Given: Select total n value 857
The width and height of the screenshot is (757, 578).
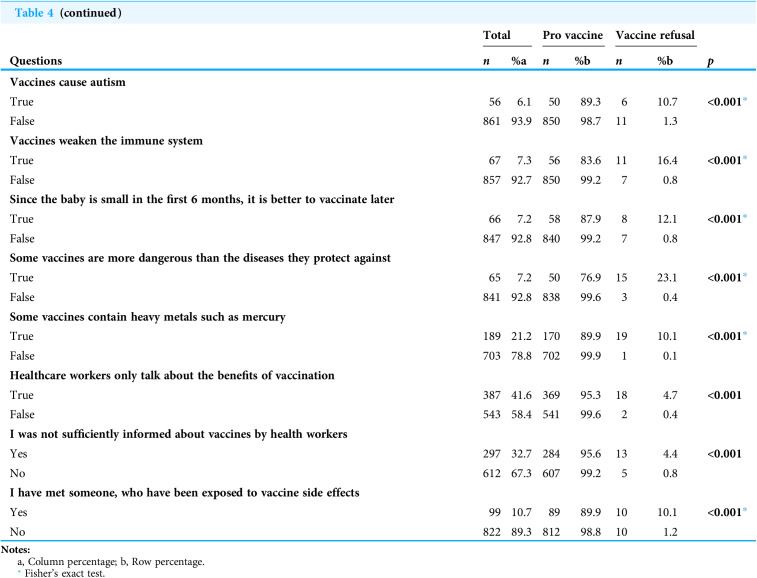Looking at the screenshot, I should point(491,180).
